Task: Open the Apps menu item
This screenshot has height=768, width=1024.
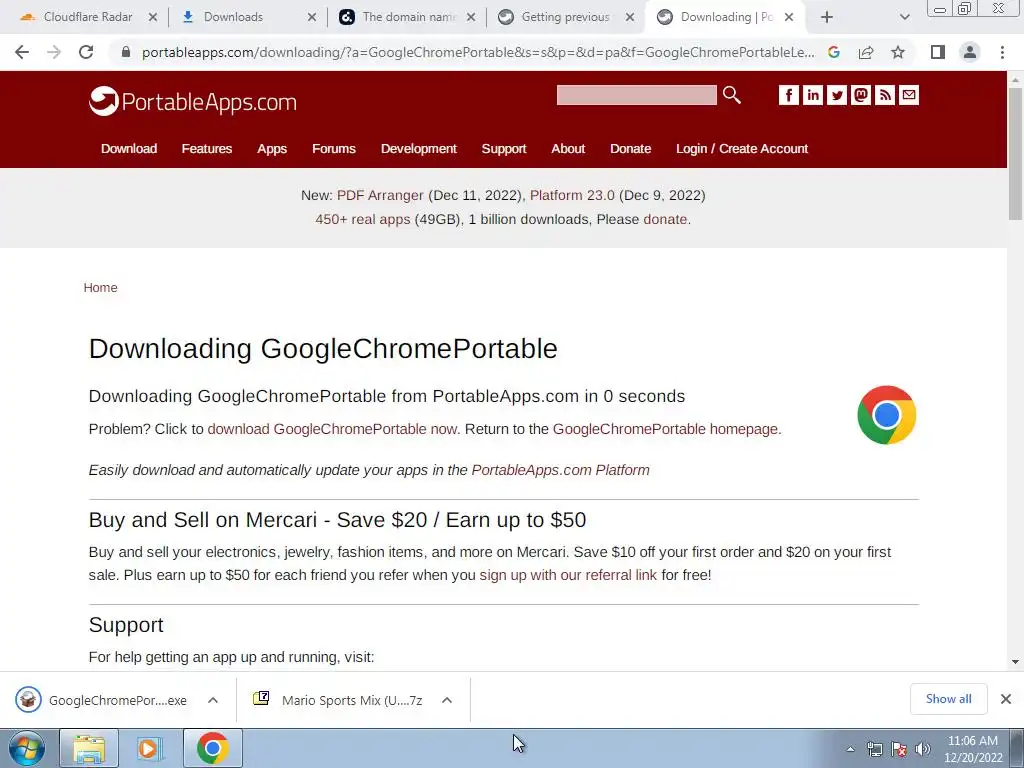Action: [x=272, y=149]
